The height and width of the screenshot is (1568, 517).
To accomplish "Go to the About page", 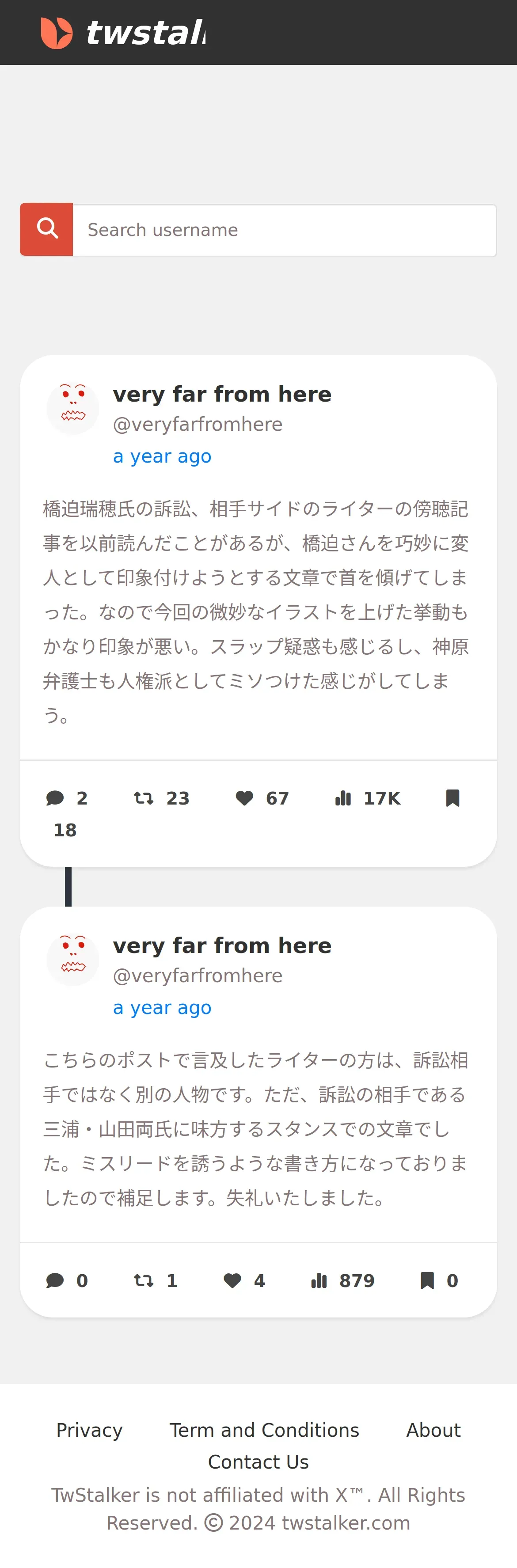I will (x=433, y=1430).
